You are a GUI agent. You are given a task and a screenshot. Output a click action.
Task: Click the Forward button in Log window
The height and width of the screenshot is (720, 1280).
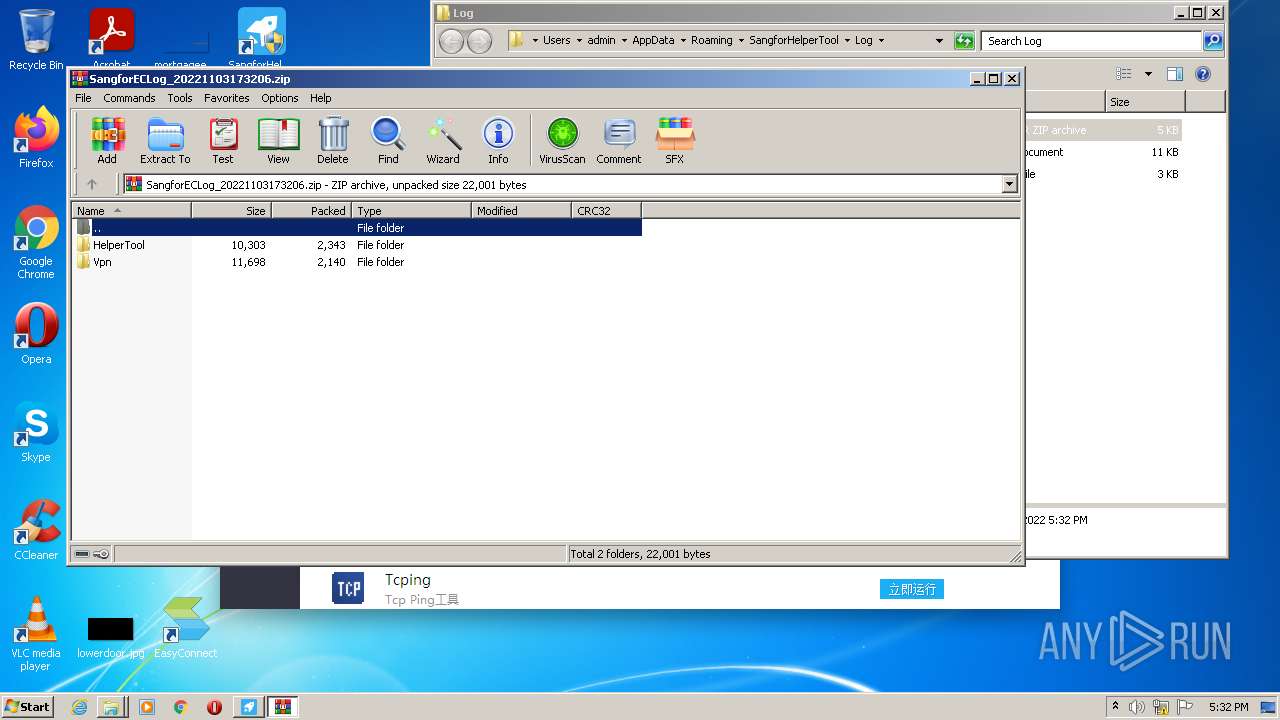coord(480,41)
